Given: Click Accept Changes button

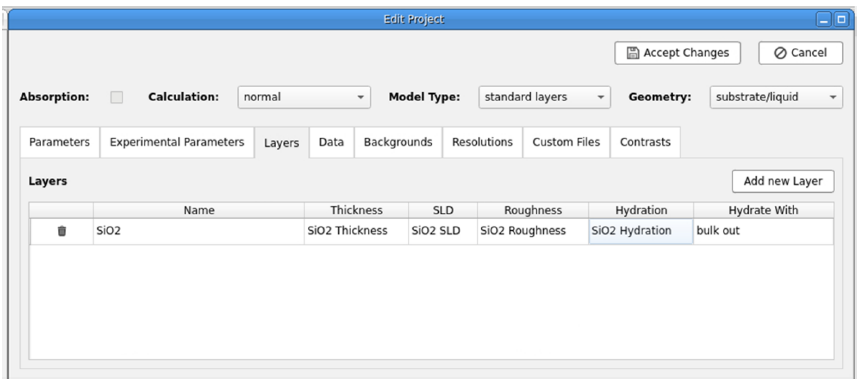Looking at the screenshot, I should click(678, 53).
